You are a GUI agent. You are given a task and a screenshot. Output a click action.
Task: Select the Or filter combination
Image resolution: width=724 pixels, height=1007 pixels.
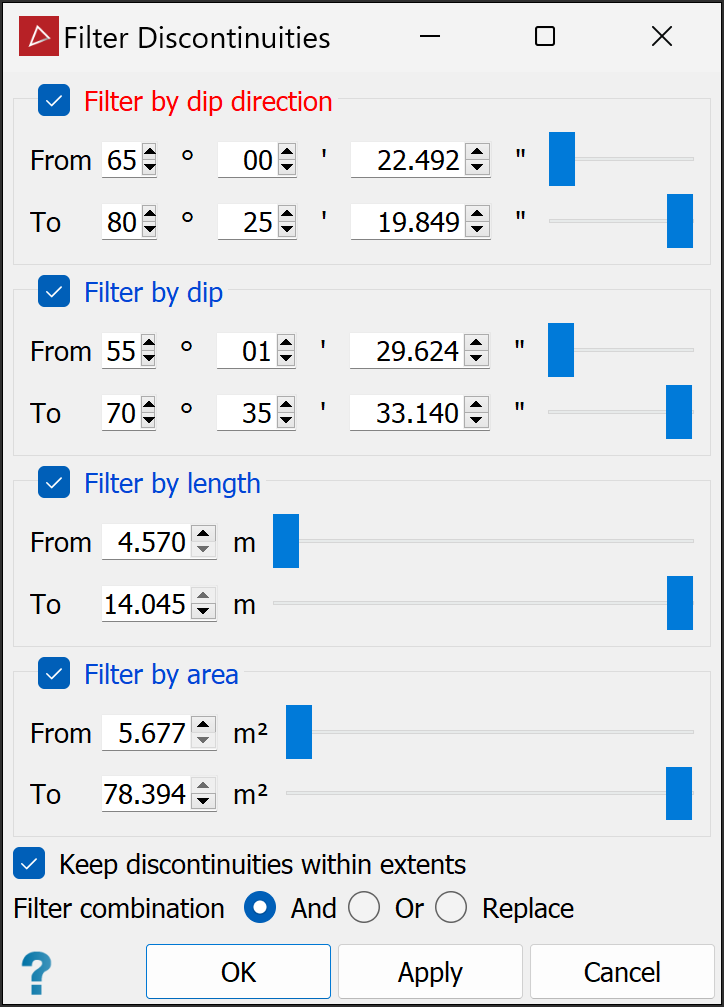click(364, 908)
